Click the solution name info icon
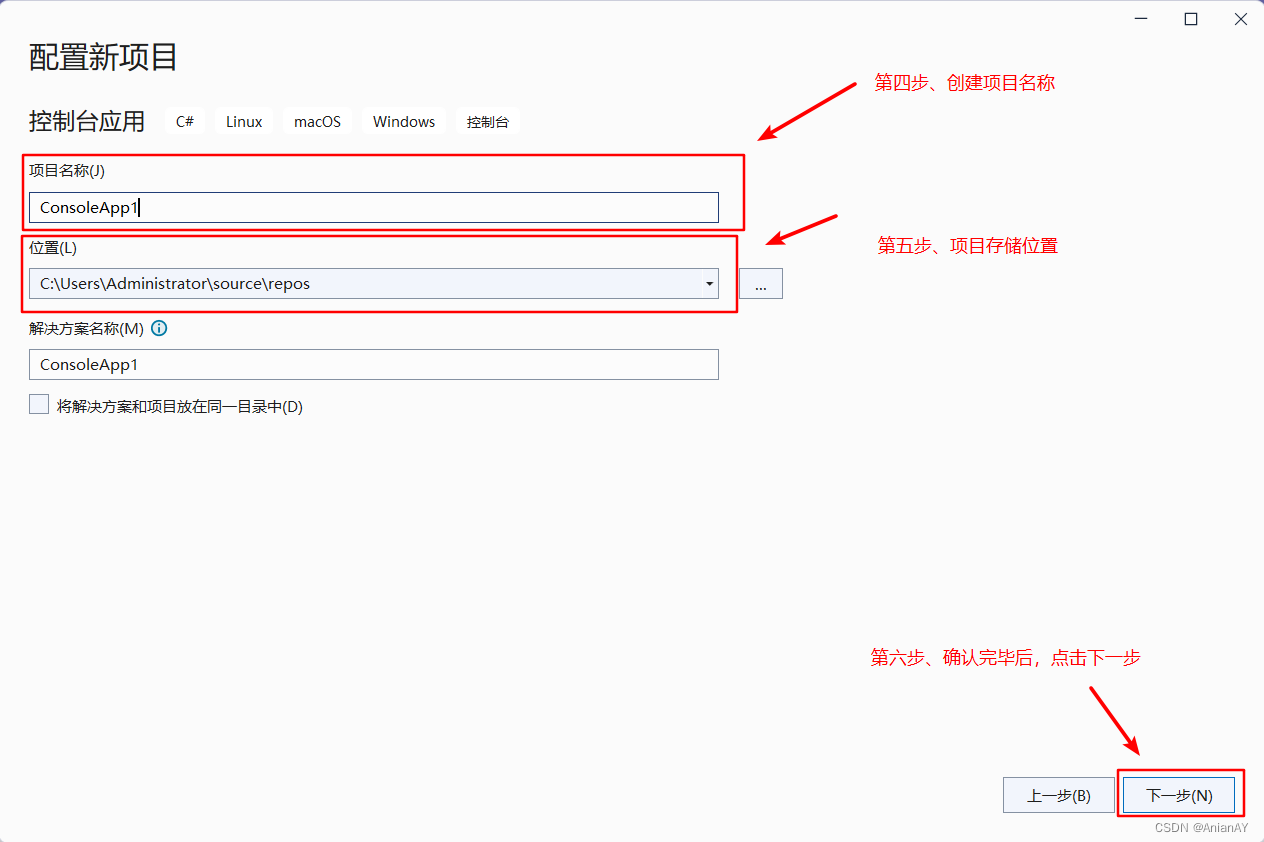This screenshot has width=1264, height=842. tap(159, 328)
